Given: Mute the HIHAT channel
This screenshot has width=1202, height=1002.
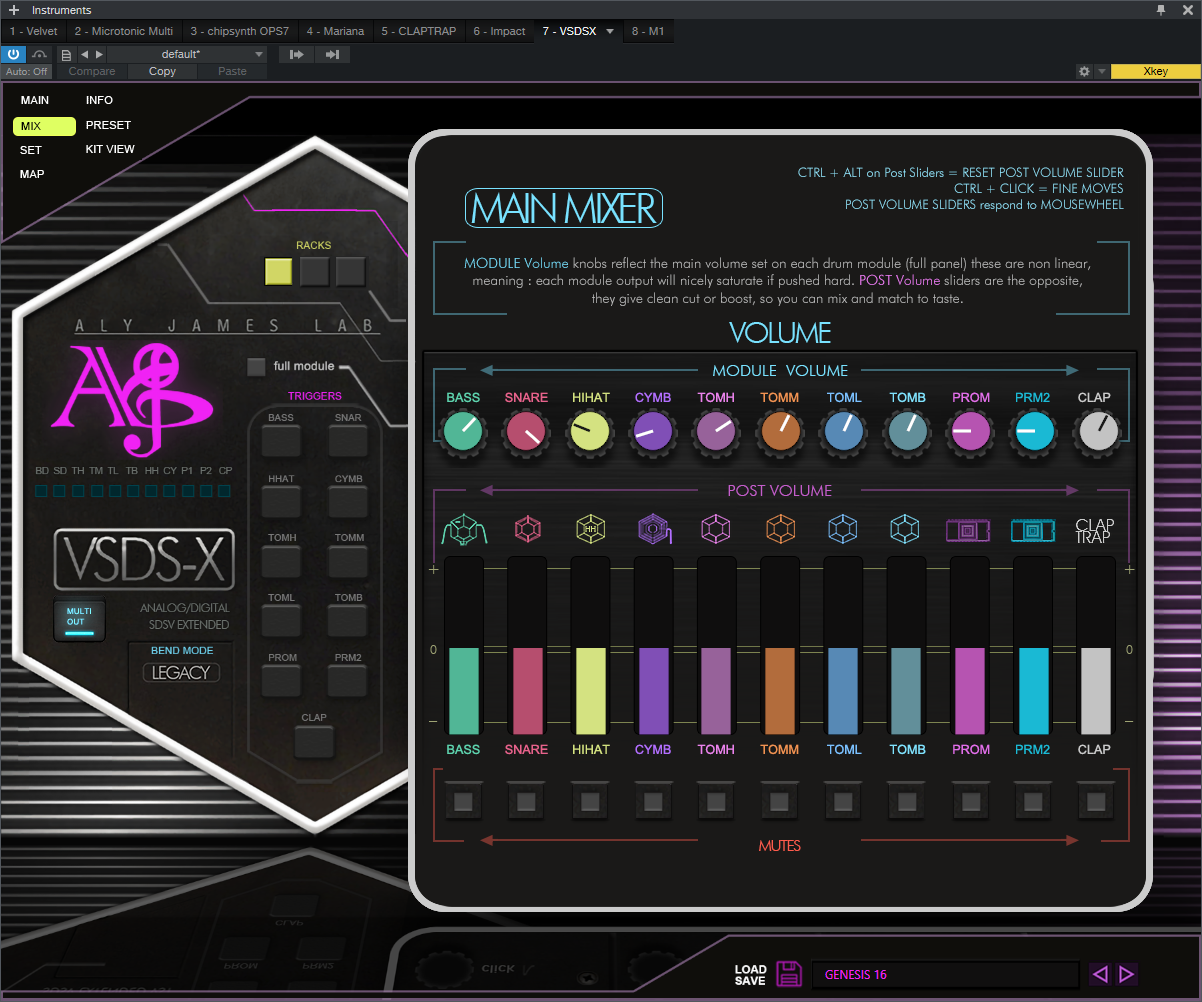Looking at the screenshot, I should pyautogui.click(x=590, y=801).
